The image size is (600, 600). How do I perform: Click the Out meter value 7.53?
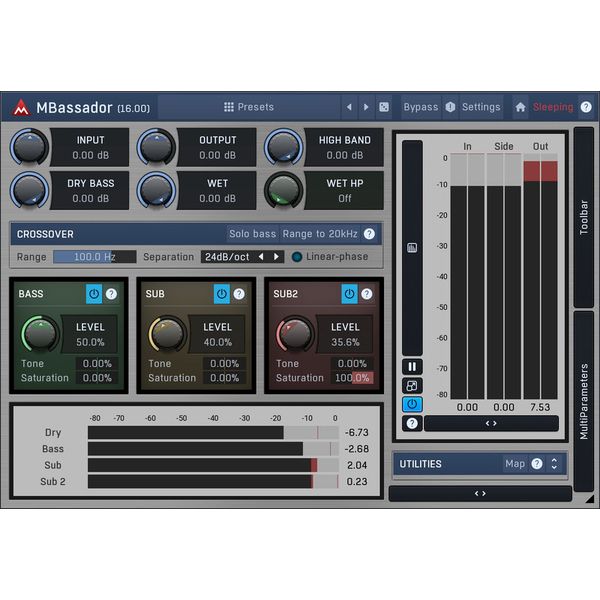coord(540,407)
